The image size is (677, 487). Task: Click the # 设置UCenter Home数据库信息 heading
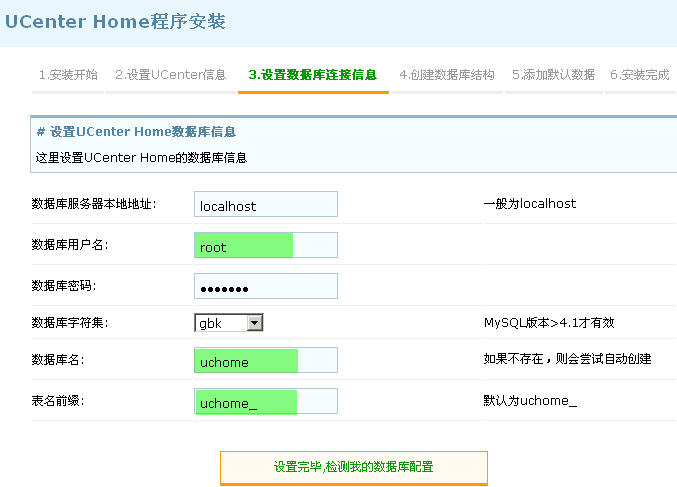[x=136, y=132]
